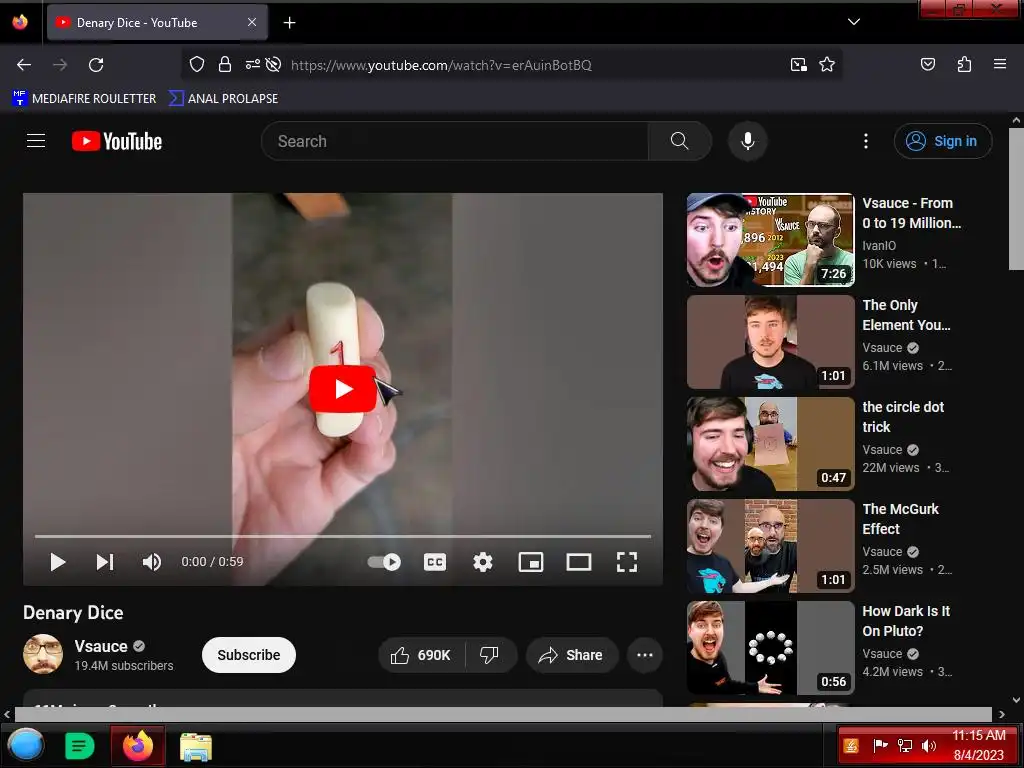Image resolution: width=1024 pixels, height=768 pixels.
Task: Dislike the video with the thumbs down
Action: click(x=490, y=655)
